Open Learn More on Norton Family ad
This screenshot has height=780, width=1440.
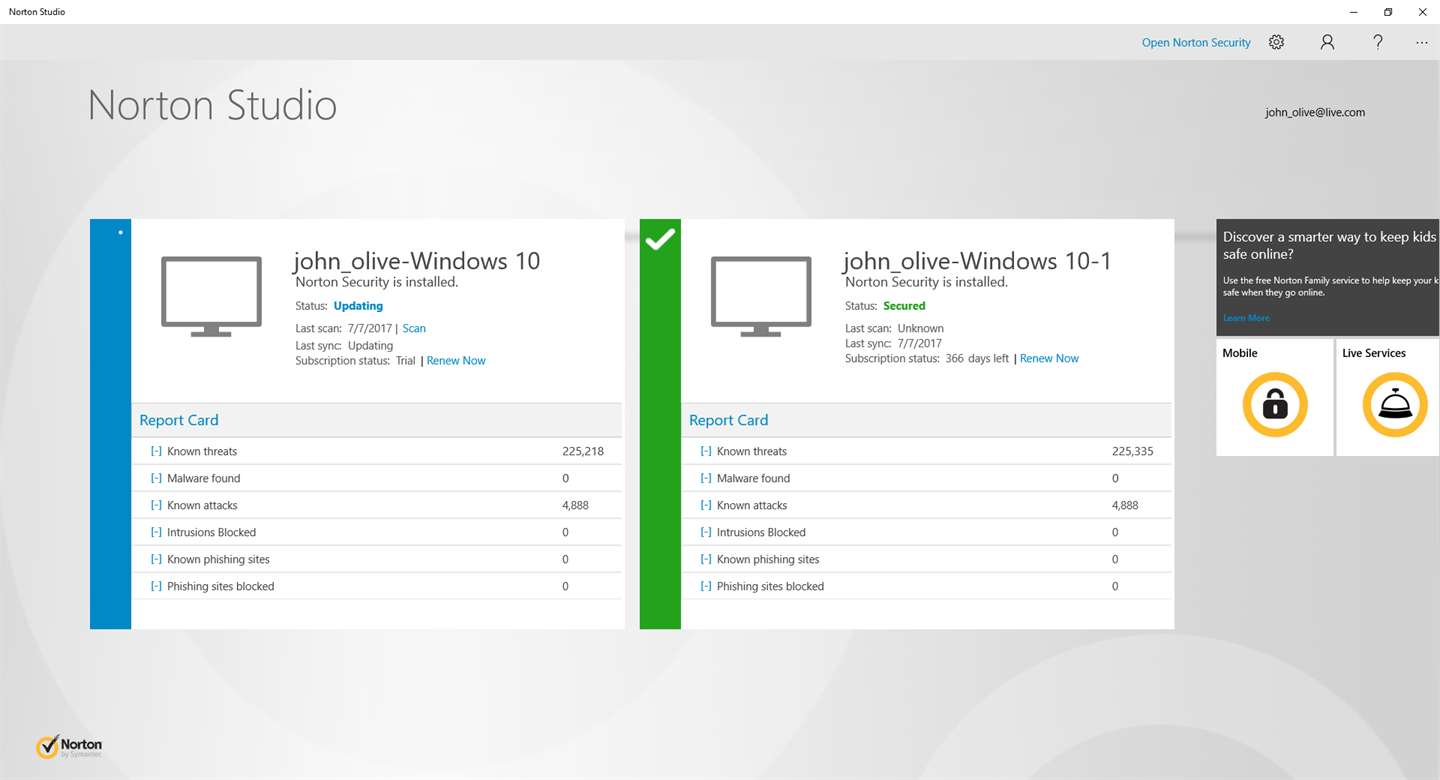[1246, 318]
